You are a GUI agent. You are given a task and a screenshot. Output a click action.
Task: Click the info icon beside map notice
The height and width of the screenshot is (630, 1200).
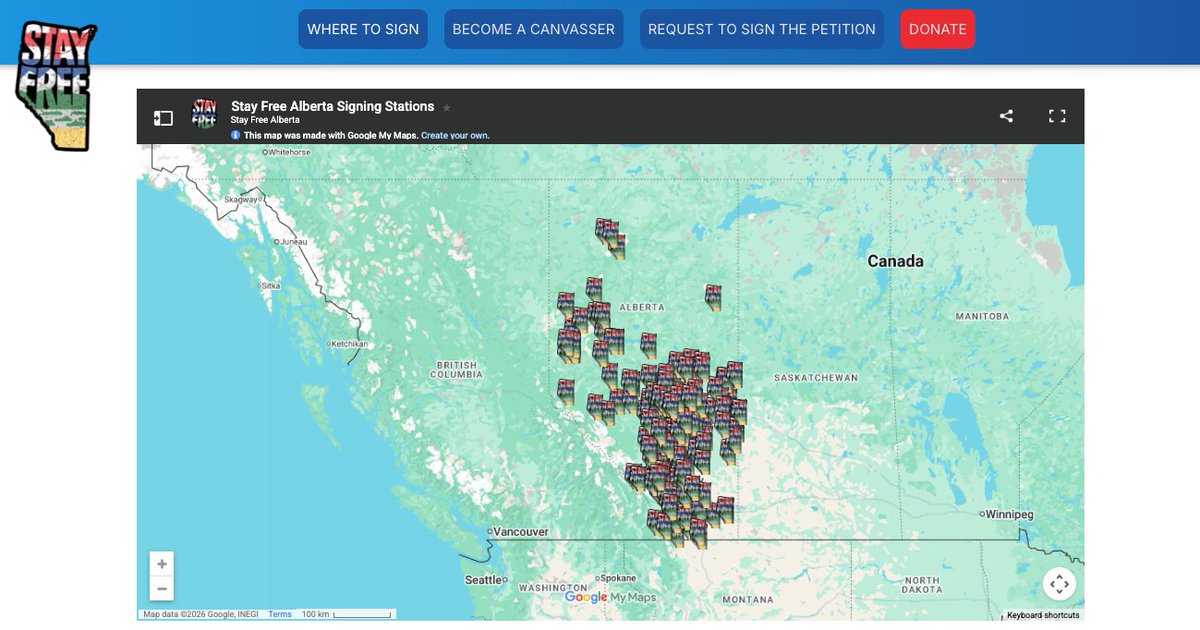[x=235, y=135]
